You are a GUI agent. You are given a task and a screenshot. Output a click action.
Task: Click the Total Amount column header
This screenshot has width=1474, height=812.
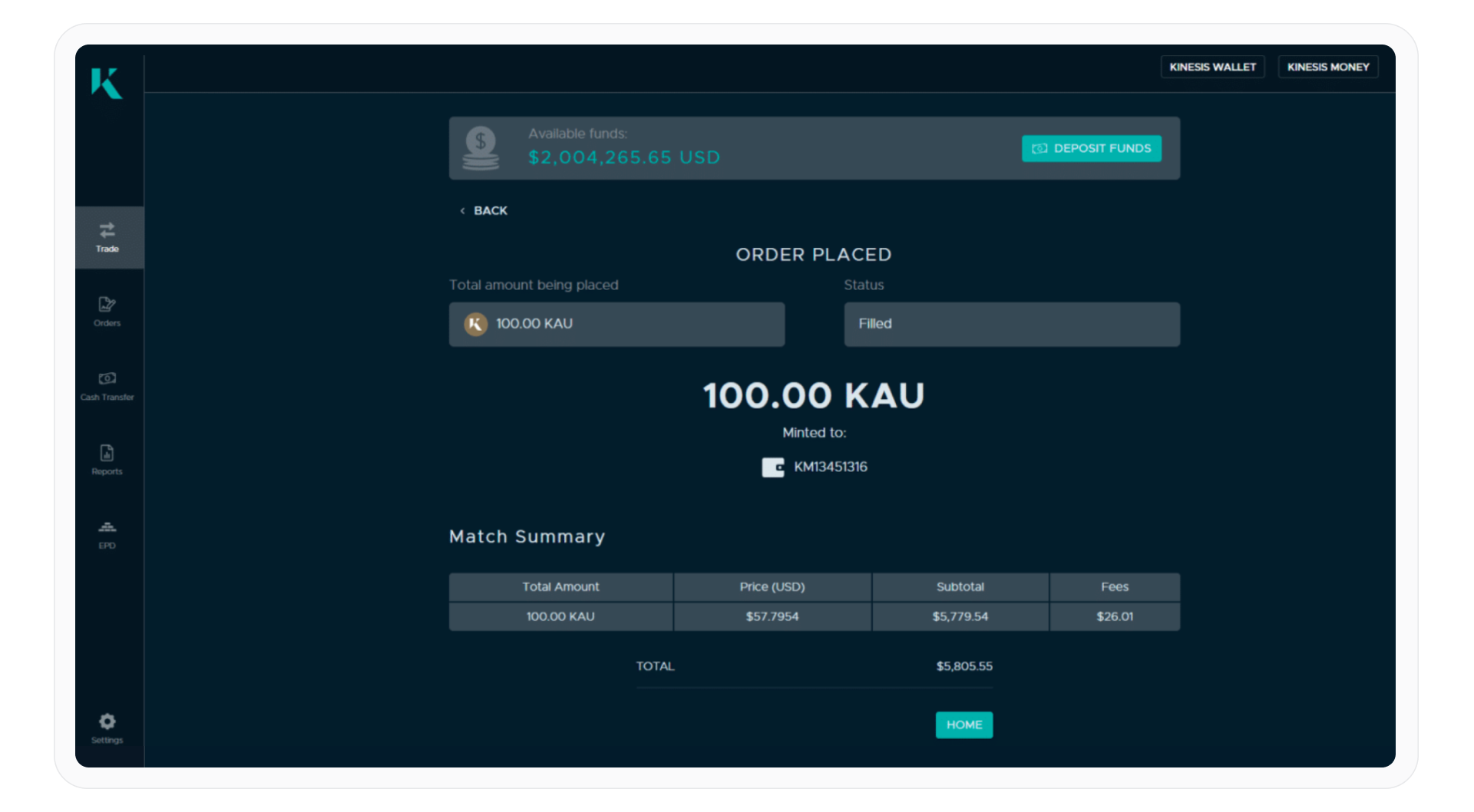[x=561, y=586]
